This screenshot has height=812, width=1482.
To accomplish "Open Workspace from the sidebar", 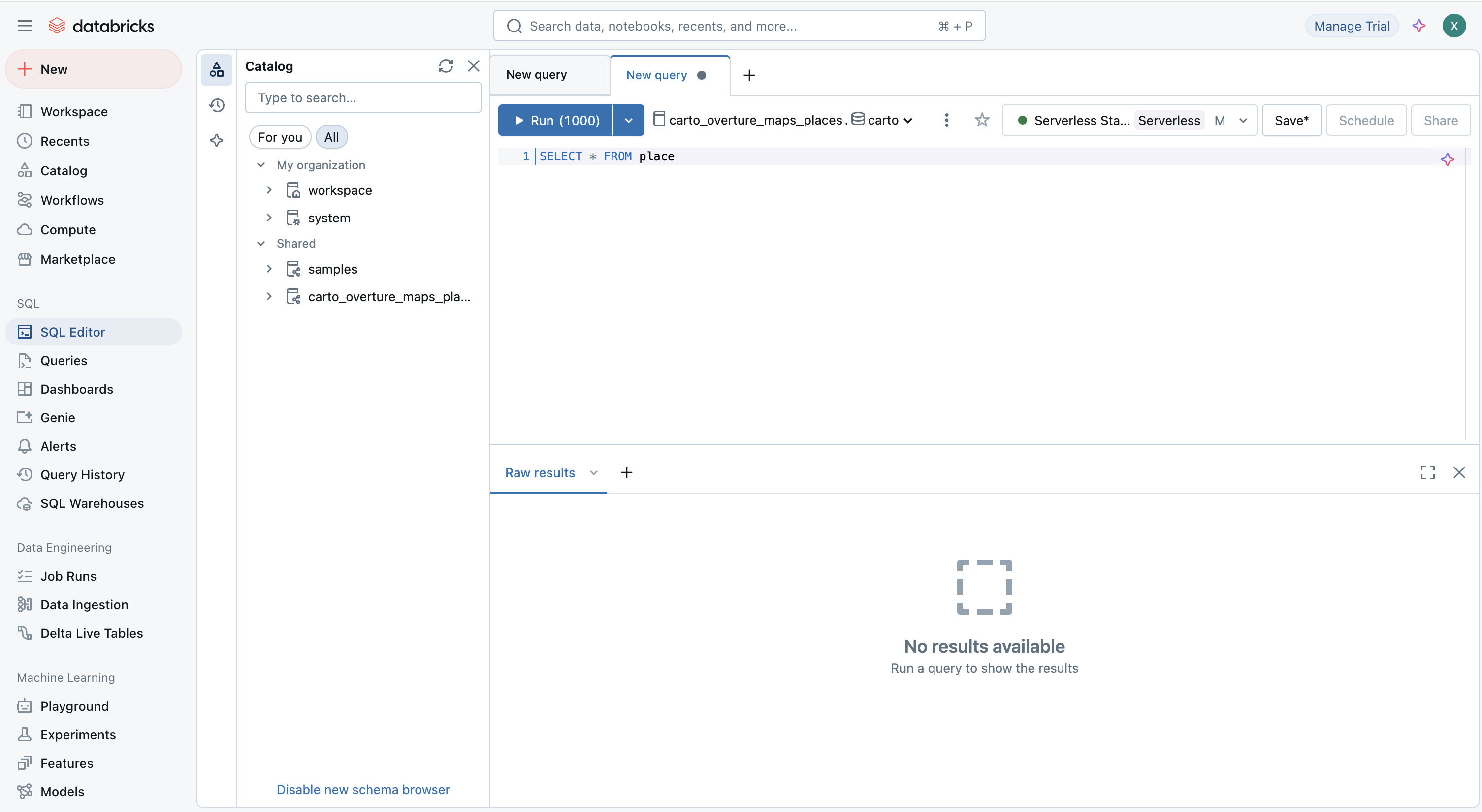I will point(93,112).
